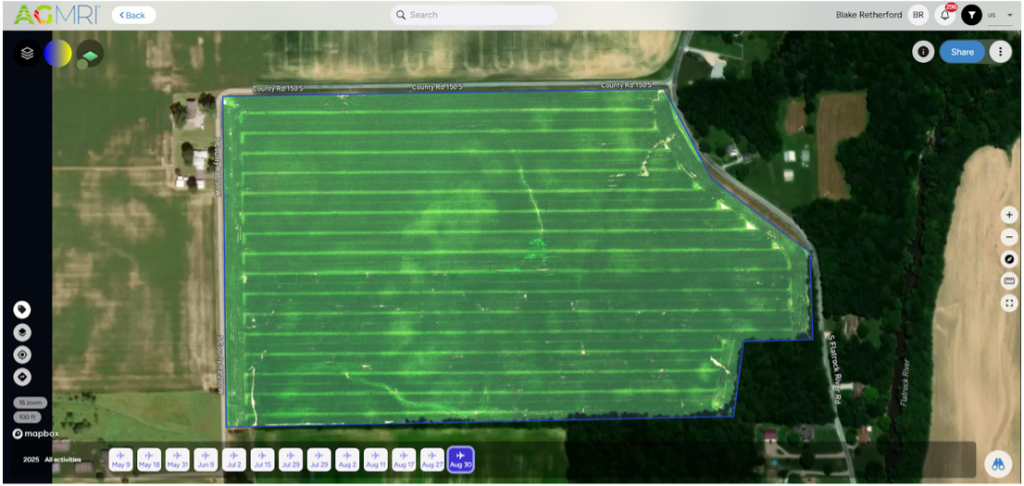The width and height of the screenshot is (1024, 486).
Task: Click the directions arrow icon in sidebar
Action: (x=22, y=377)
